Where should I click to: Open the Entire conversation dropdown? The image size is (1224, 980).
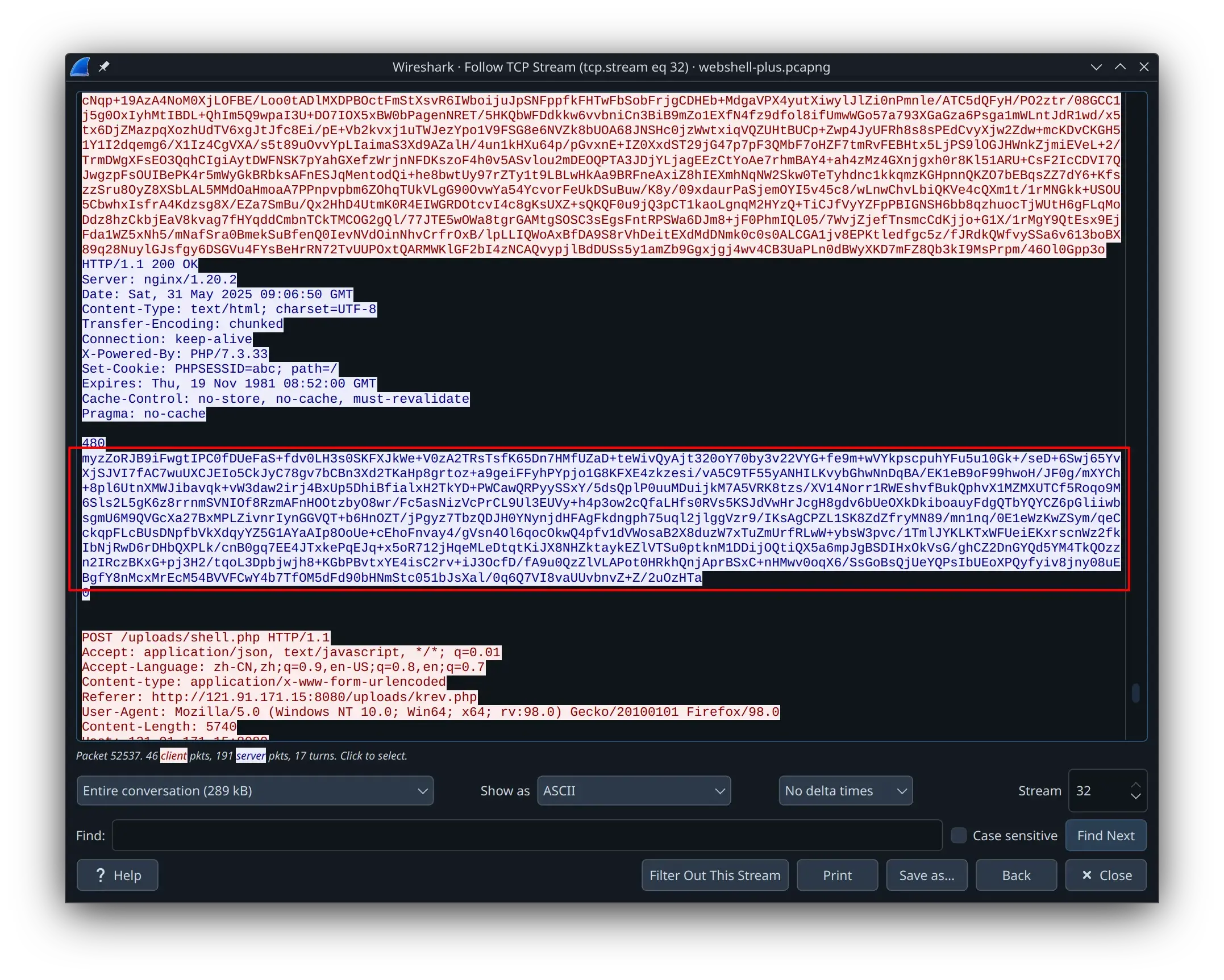click(x=255, y=791)
